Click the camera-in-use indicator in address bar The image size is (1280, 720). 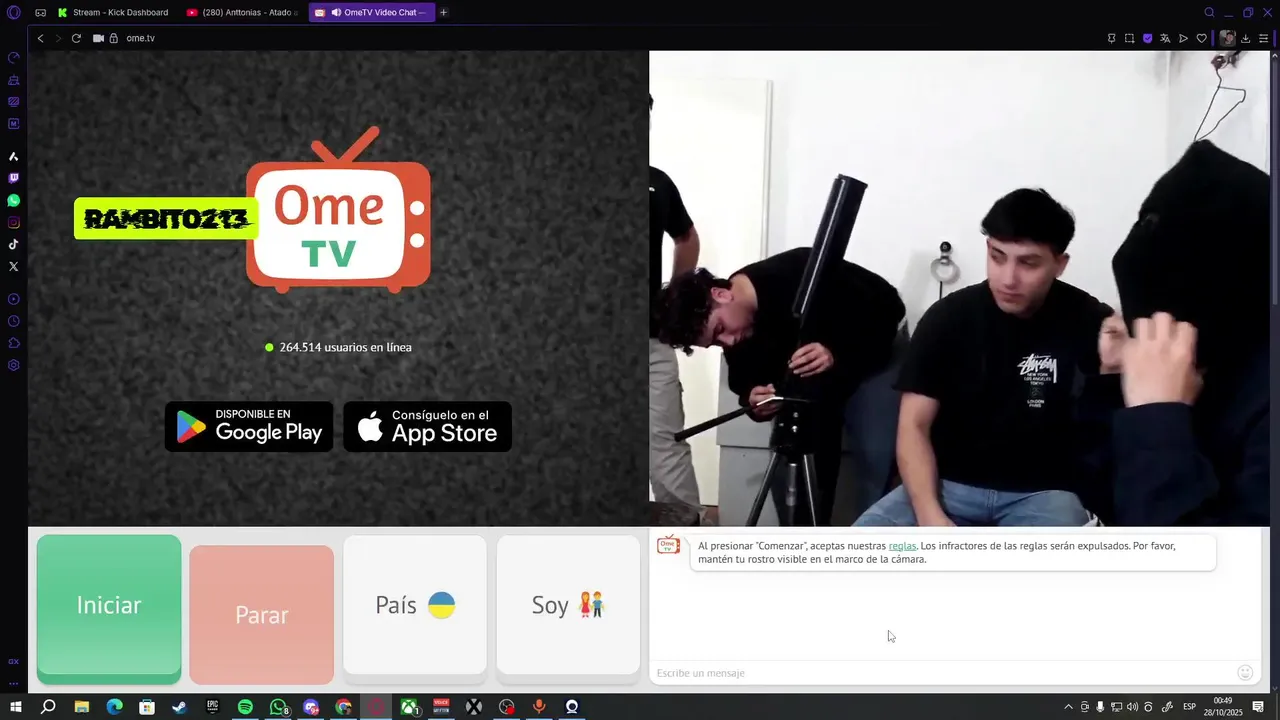(x=98, y=38)
